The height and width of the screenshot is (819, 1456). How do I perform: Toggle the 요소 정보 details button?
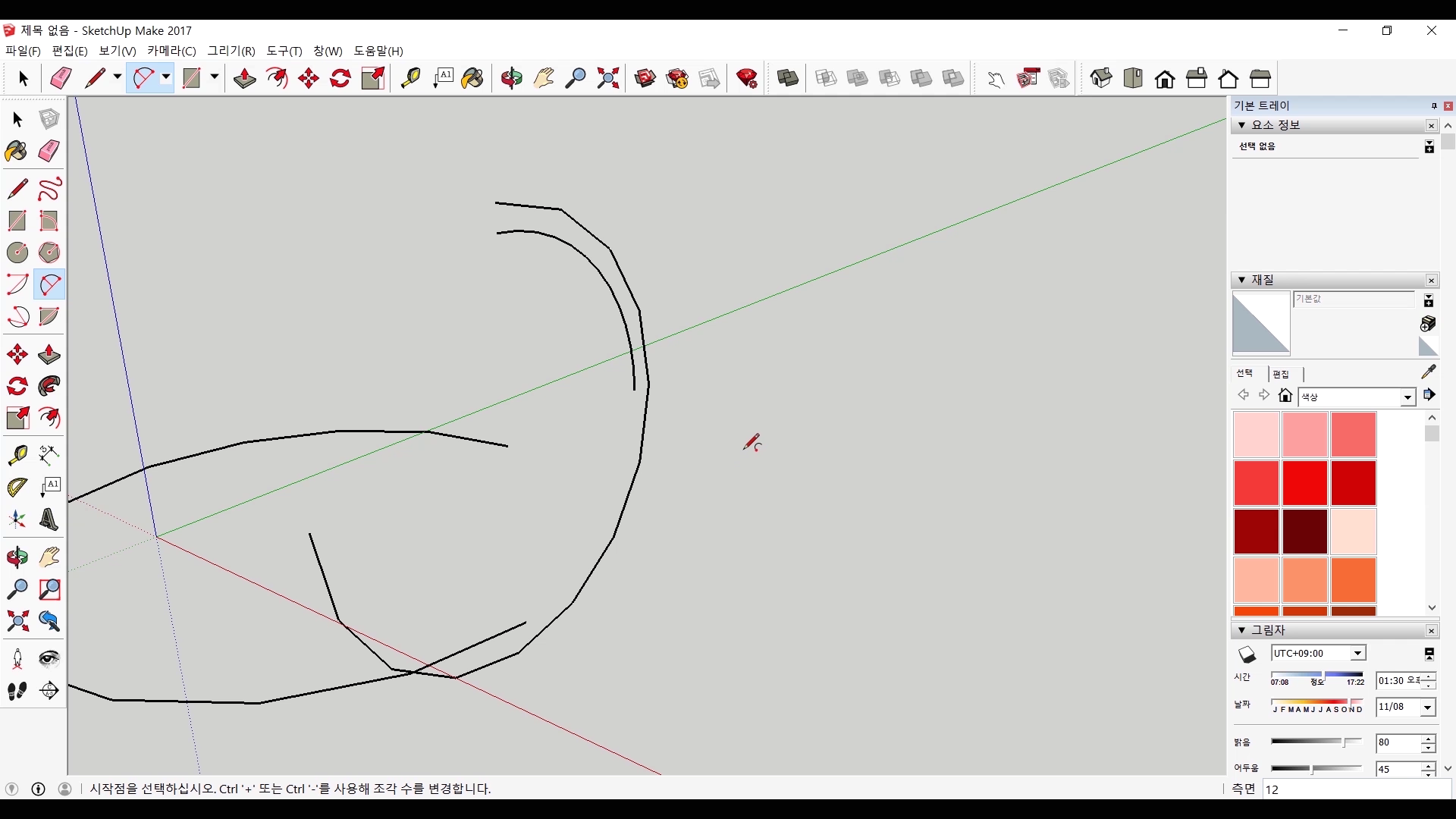point(1429,146)
